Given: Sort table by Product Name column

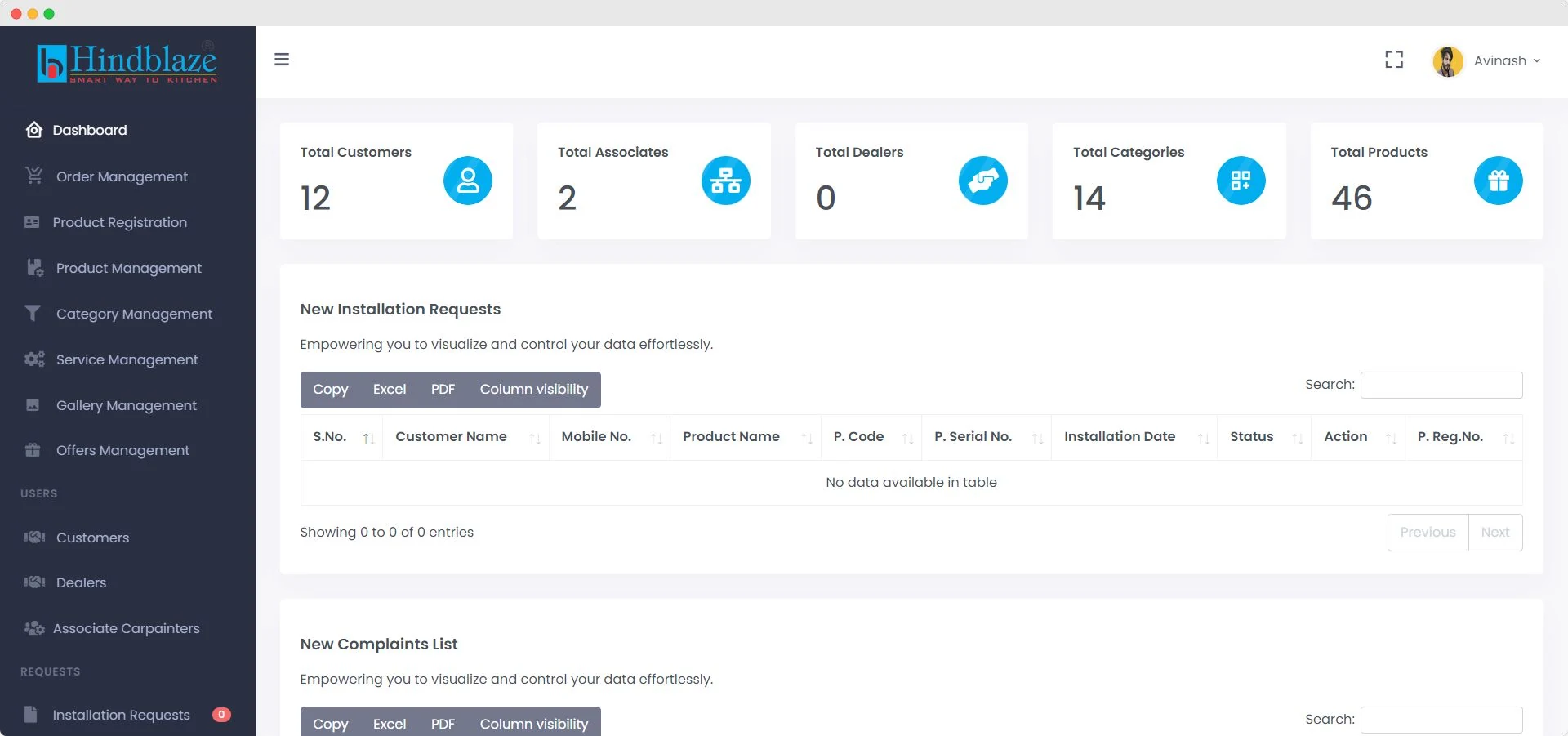Looking at the screenshot, I should click(x=746, y=437).
